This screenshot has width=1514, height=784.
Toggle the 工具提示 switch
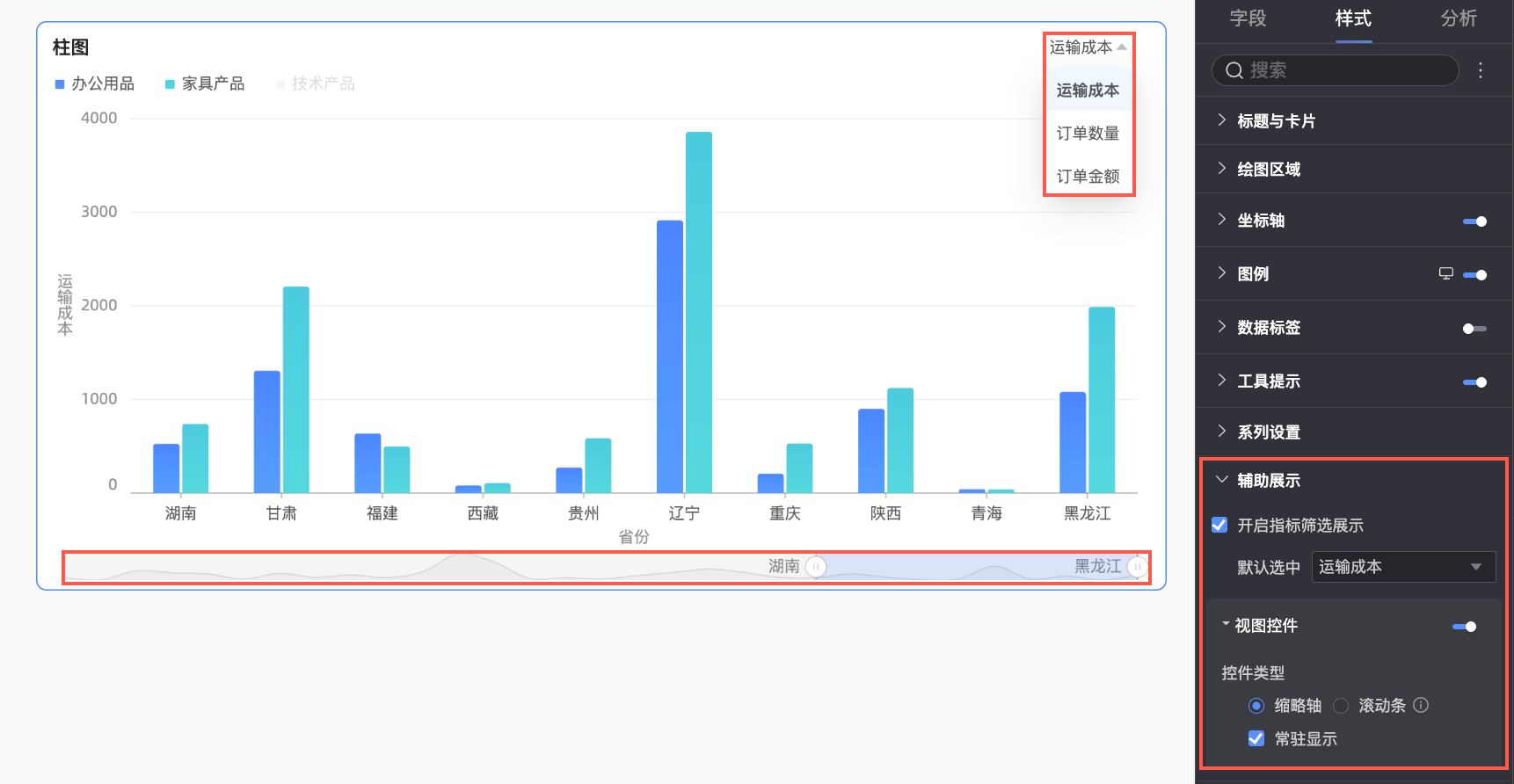click(1474, 382)
